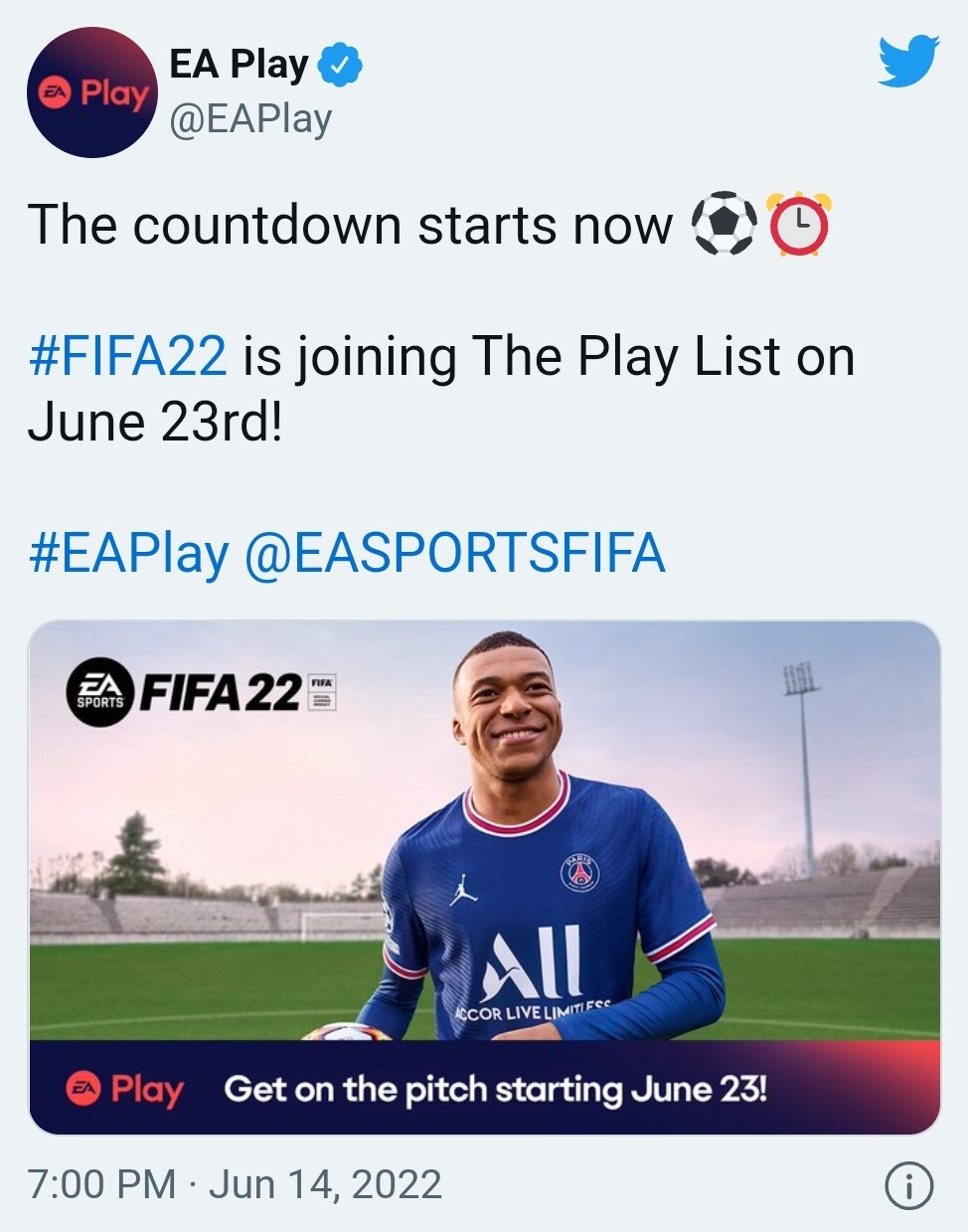
Task: Click the red alarm clock emoji
Action: (800, 226)
